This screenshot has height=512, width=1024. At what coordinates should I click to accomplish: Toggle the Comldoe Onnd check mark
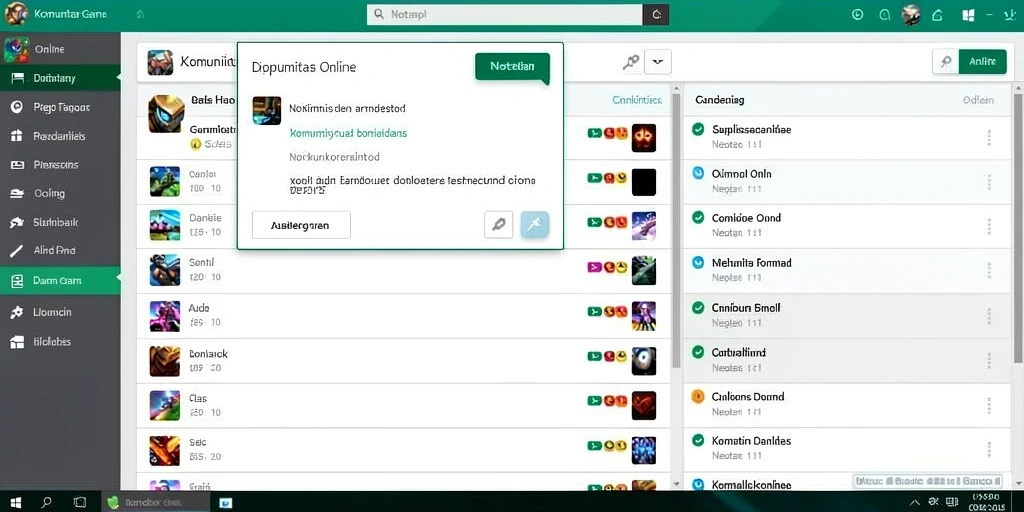[698, 217]
